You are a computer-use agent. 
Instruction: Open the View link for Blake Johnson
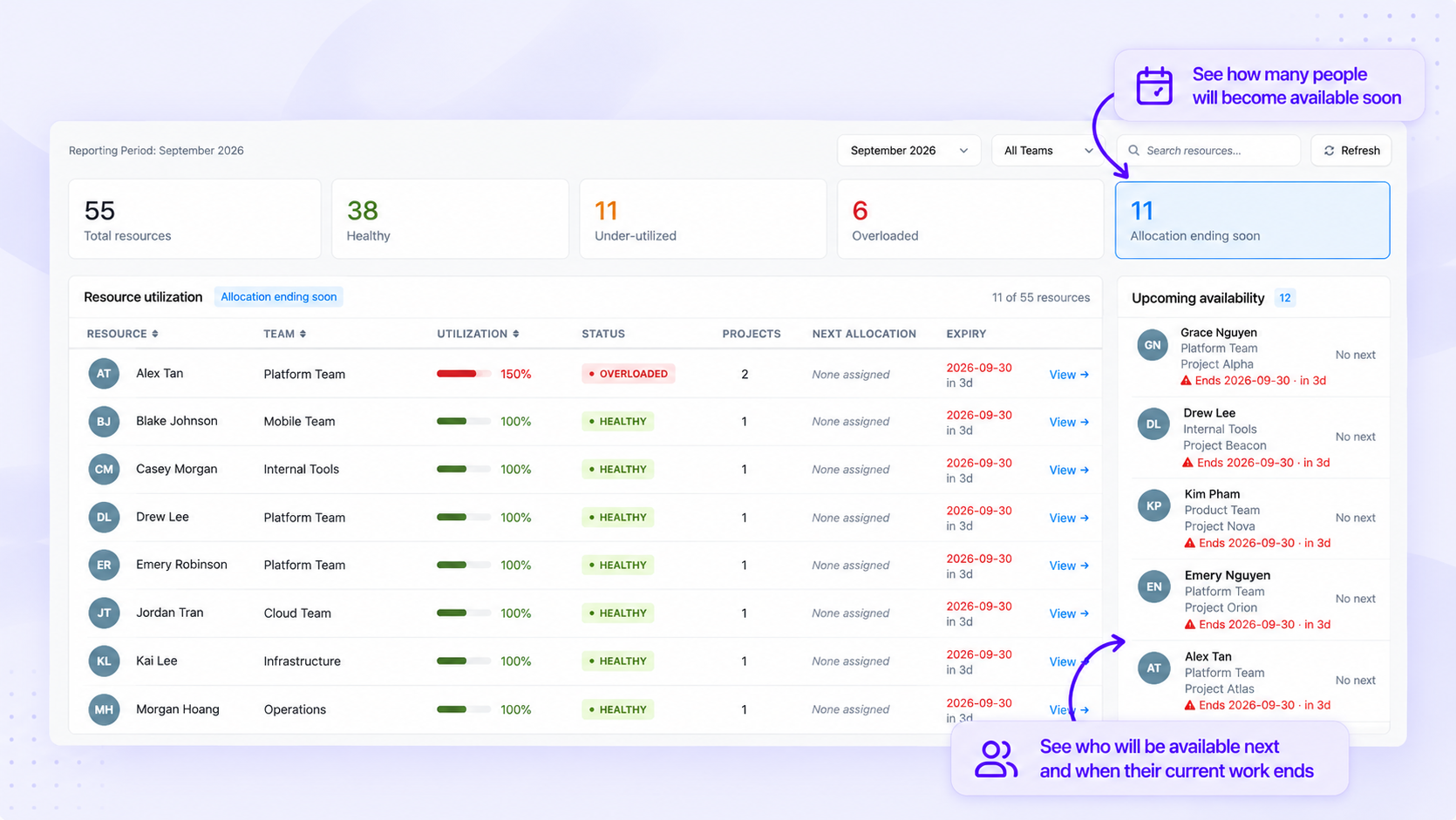(1069, 422)
